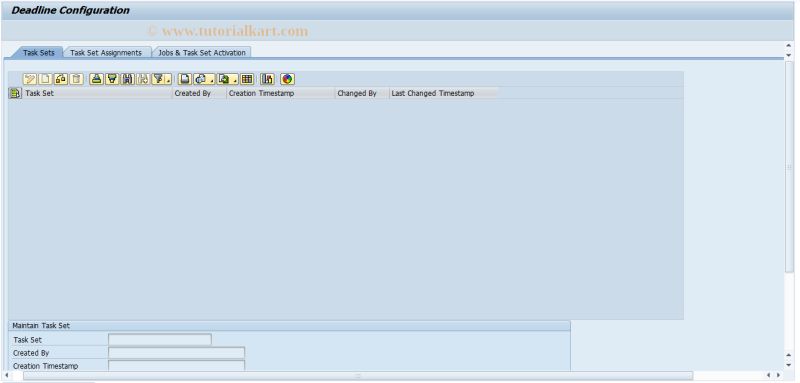Click the Sort ascending icon
Viewport: 800px width, 383px height.
click(96, 79)
